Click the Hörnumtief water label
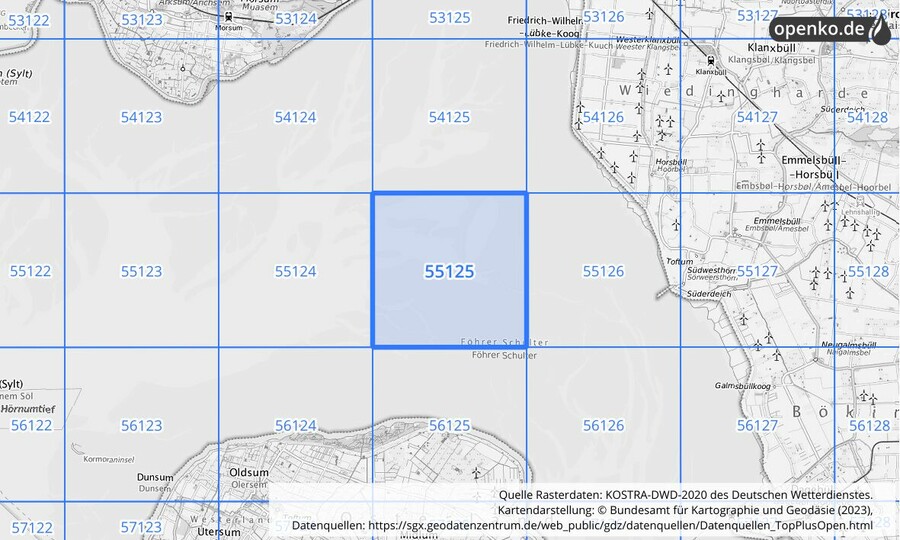 coord(28,409)
